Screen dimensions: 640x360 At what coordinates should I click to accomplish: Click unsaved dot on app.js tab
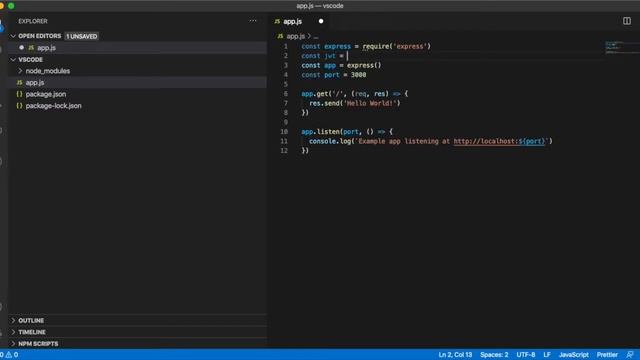[321, 21]
